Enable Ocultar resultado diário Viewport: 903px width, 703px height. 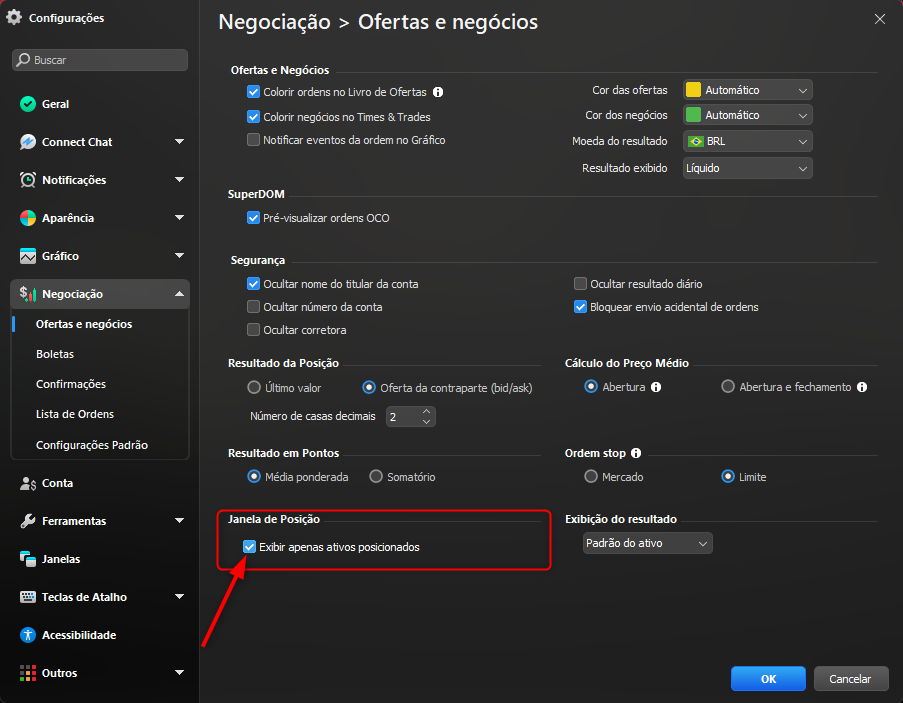click(580, 284)
